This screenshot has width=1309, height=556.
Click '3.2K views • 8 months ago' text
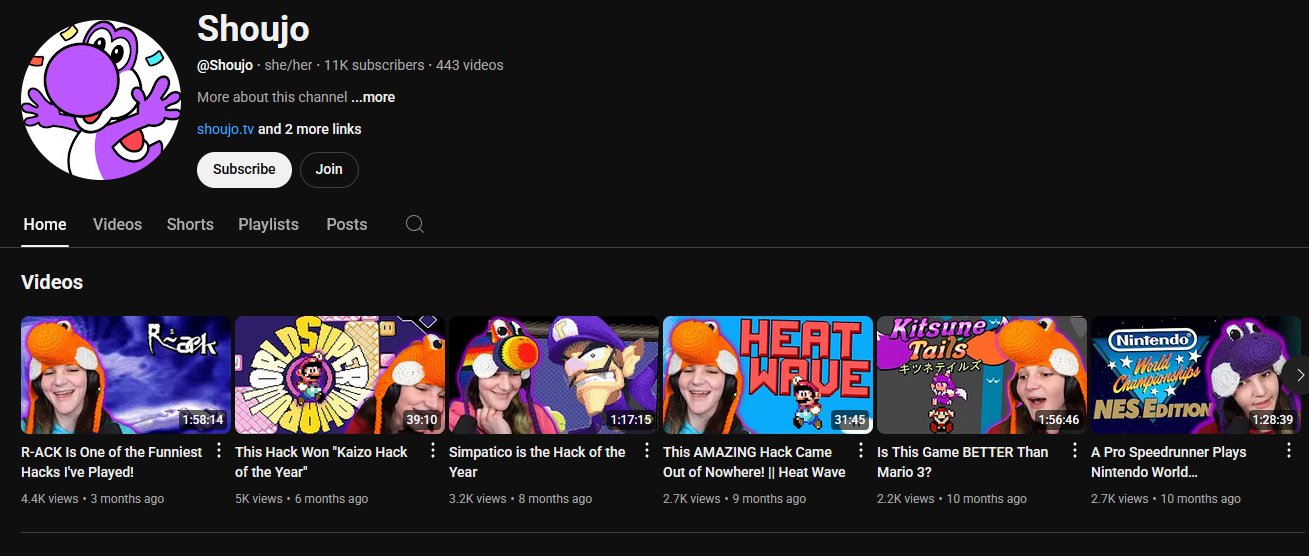pos(520,498)
